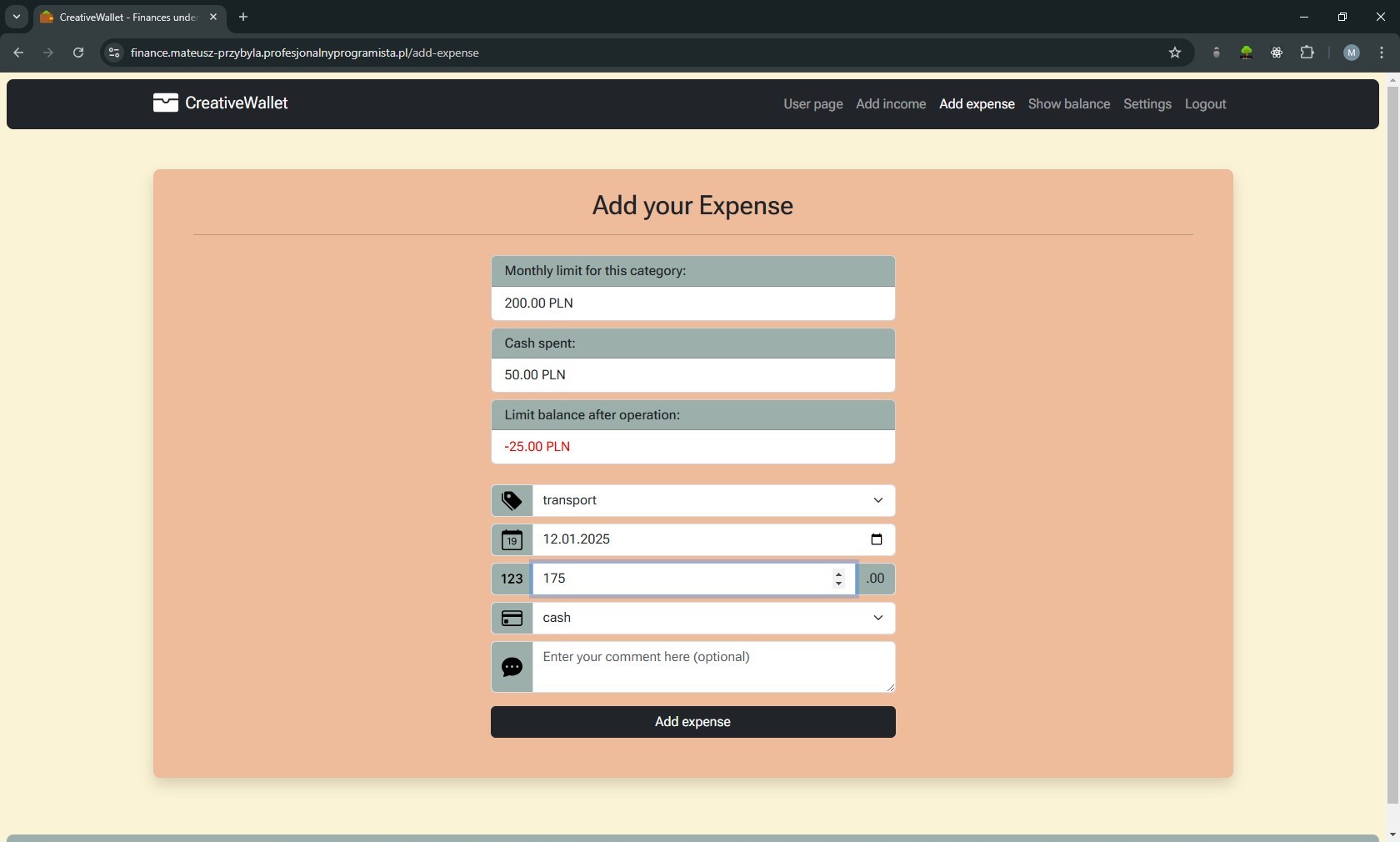This screenshot has height=842, width=1400.
Task: Click the category tag icon
Action: pyautogui.click(x=512, y=500)
